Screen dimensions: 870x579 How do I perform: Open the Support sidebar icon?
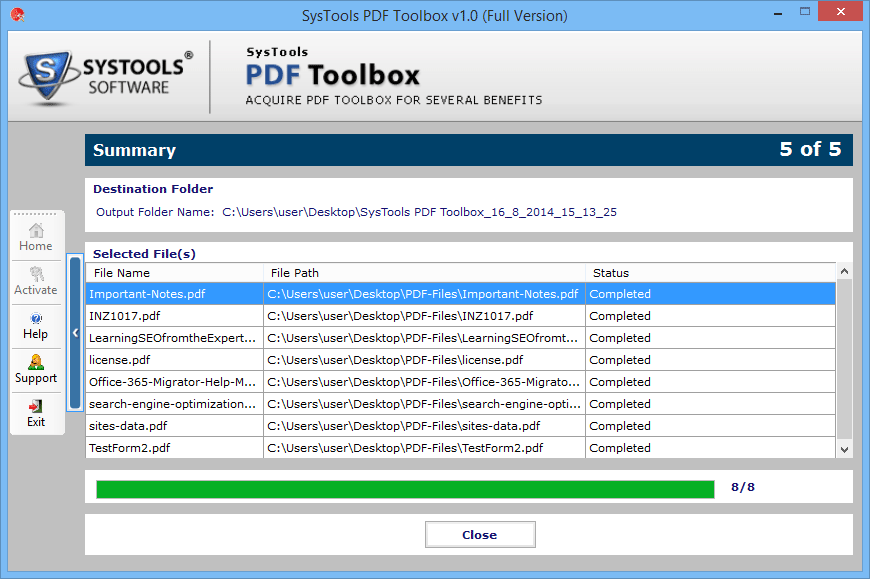tap(36, 369)
